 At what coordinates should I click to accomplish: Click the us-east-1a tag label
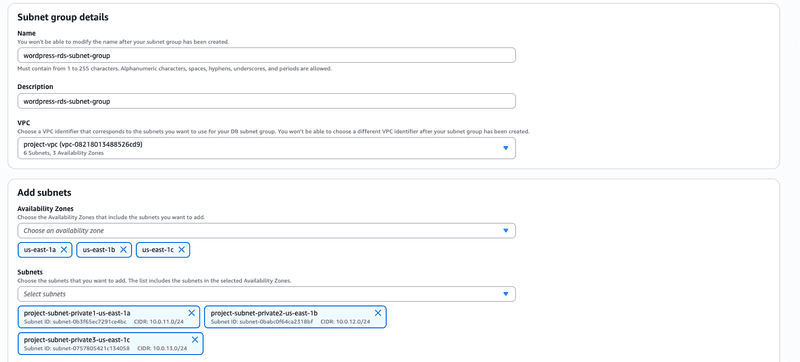[x=40, y=250]
